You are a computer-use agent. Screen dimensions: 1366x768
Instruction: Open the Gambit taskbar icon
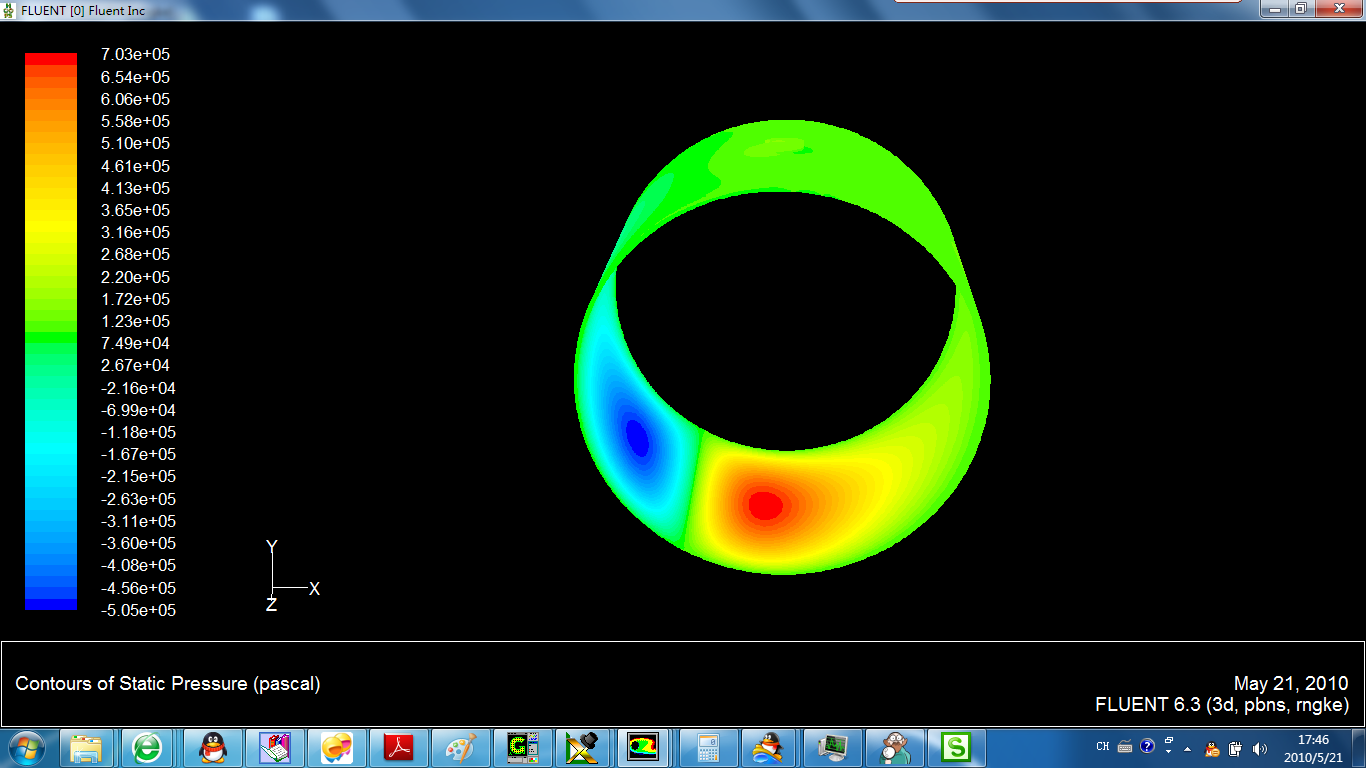(x=523, y=747)
